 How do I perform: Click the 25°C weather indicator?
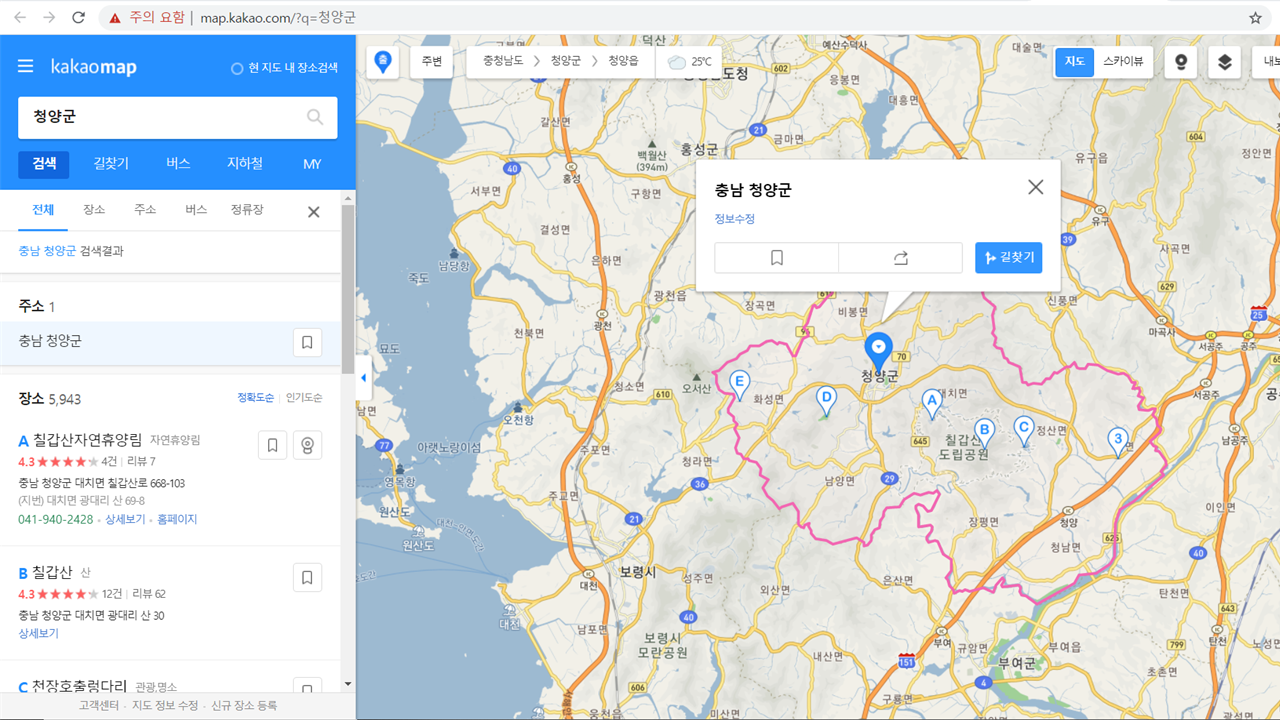point(689,60)
